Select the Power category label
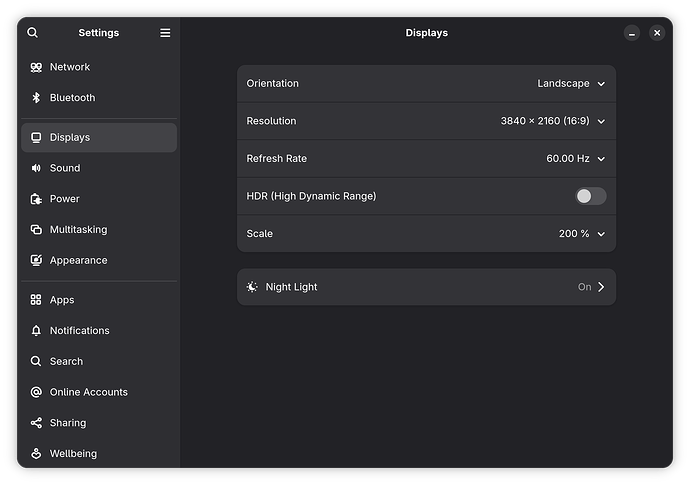Image resolution: width=690 pixels, height=485 pixels. [65, 199]
